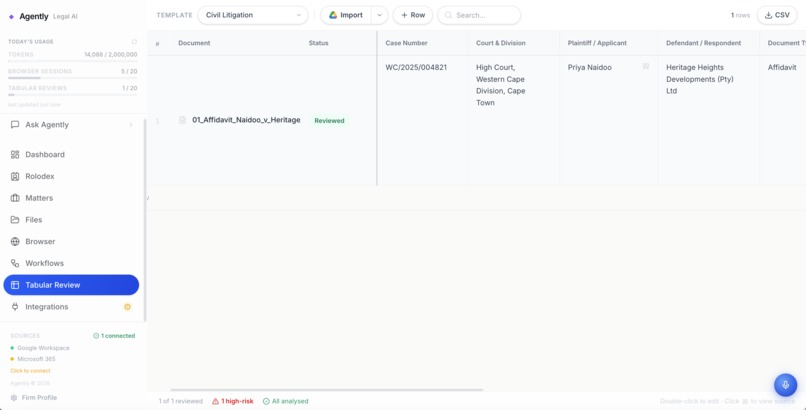Expand the Ask Agently chevron

[x=131, y=125]
